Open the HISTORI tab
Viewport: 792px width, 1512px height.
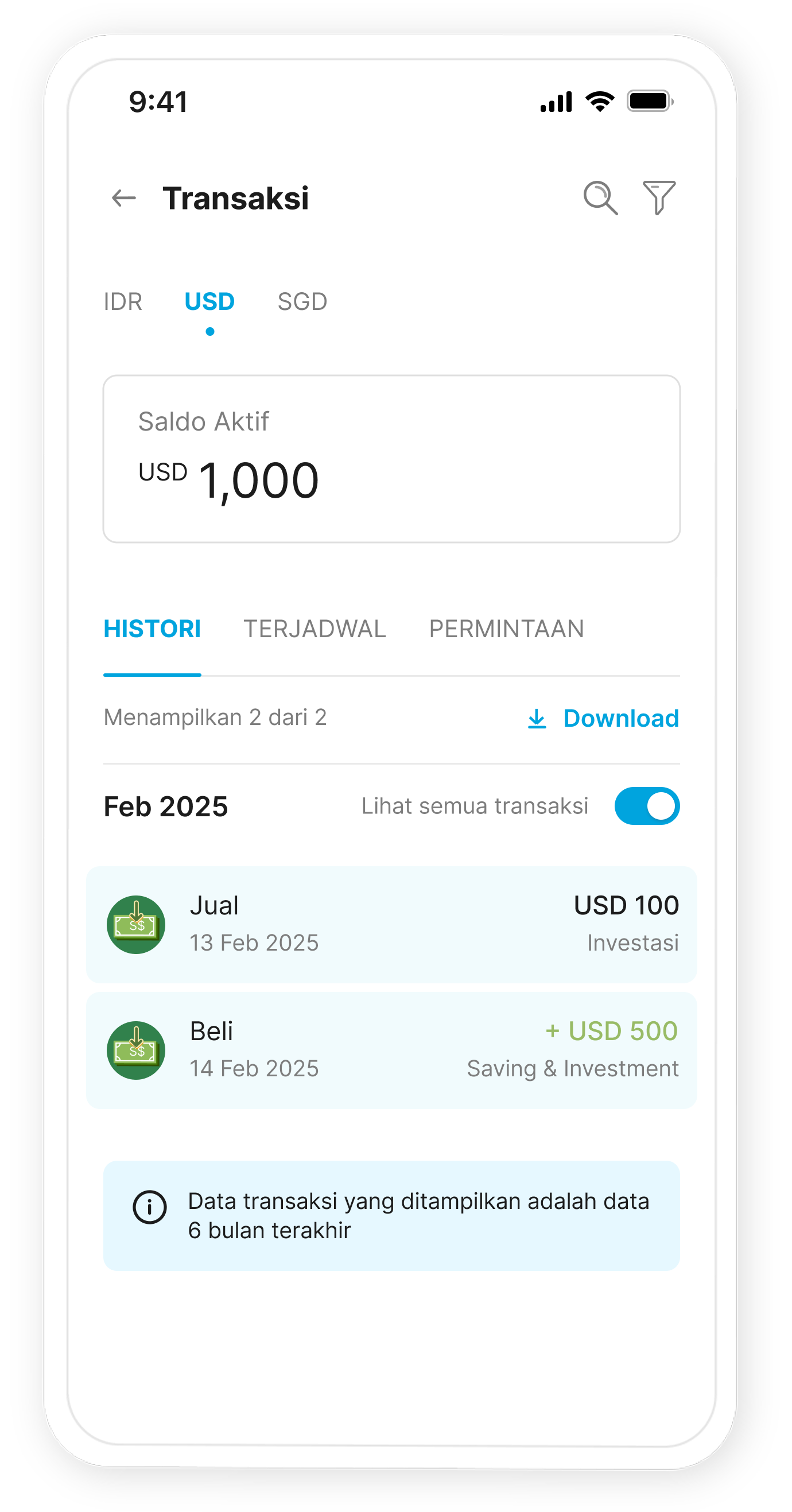click(x=152, y=629)
